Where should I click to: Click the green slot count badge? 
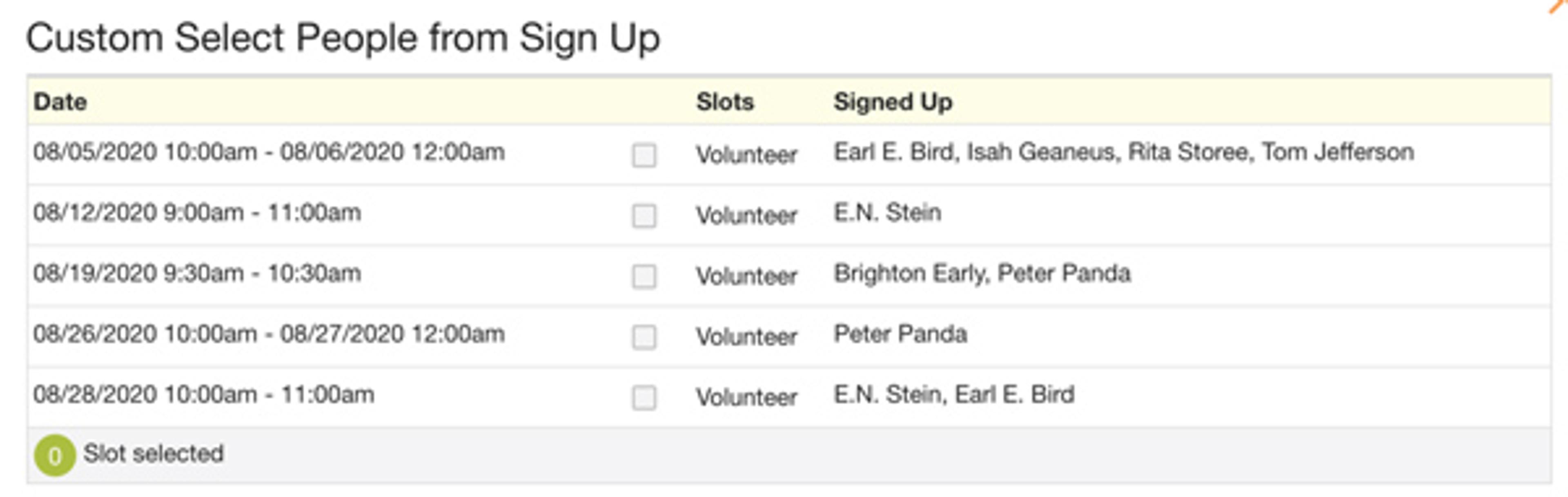coord(55,455)
